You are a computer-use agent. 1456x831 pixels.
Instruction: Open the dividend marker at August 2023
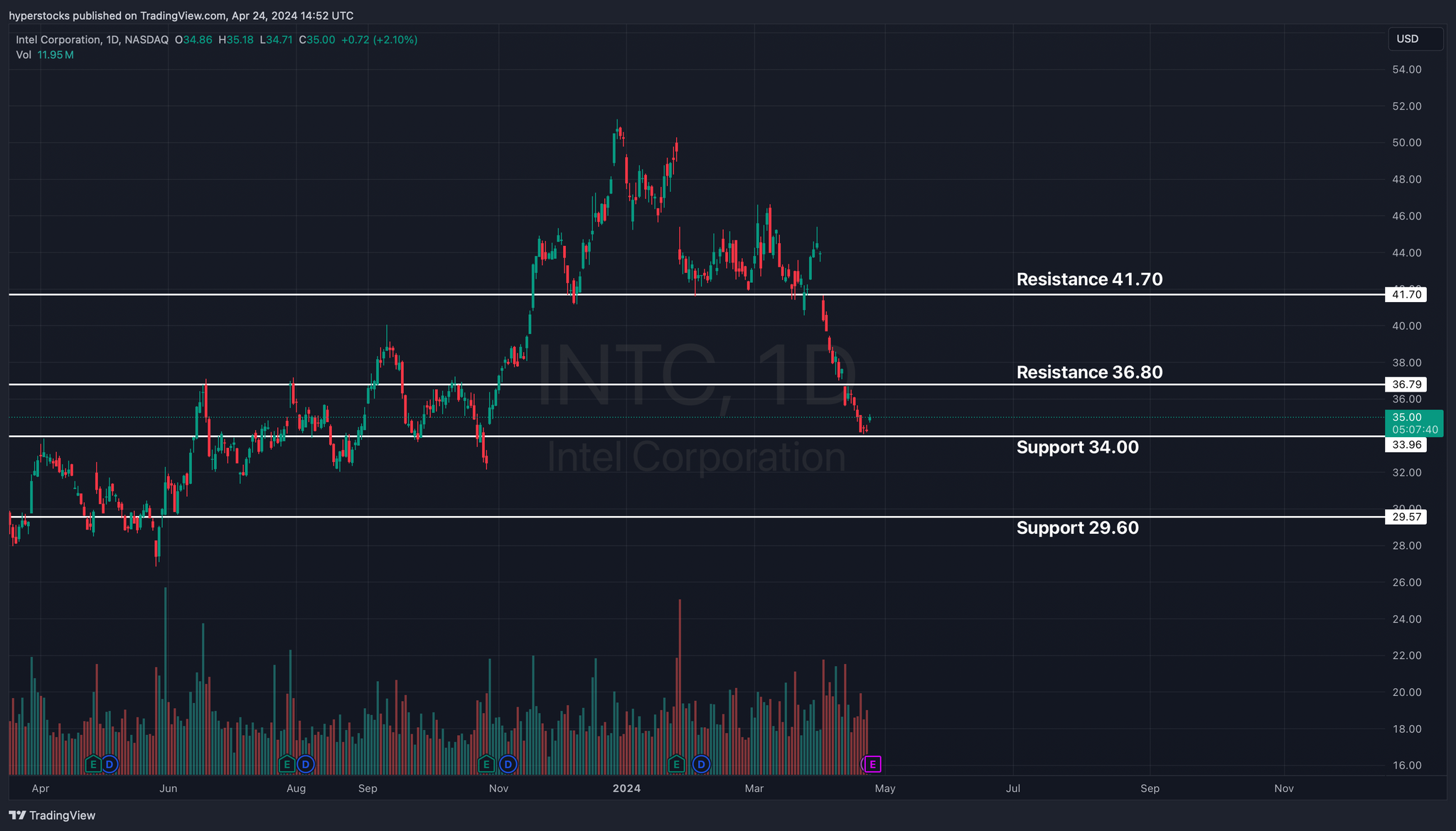pyautogui.click(x=305, y=765)
